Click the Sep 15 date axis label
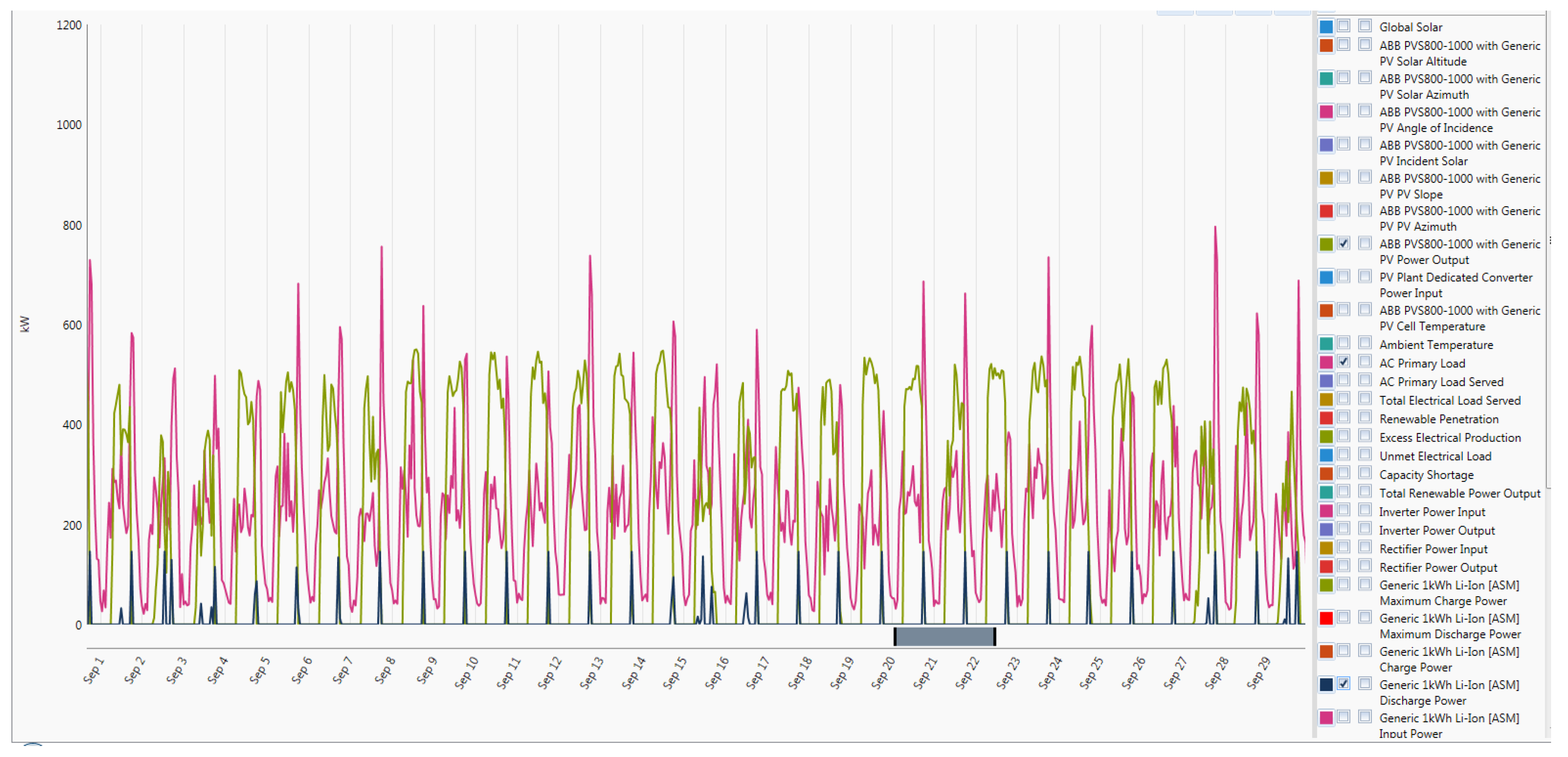The width and height of the screenshot is (1568, 757). [x=674, y=673]
